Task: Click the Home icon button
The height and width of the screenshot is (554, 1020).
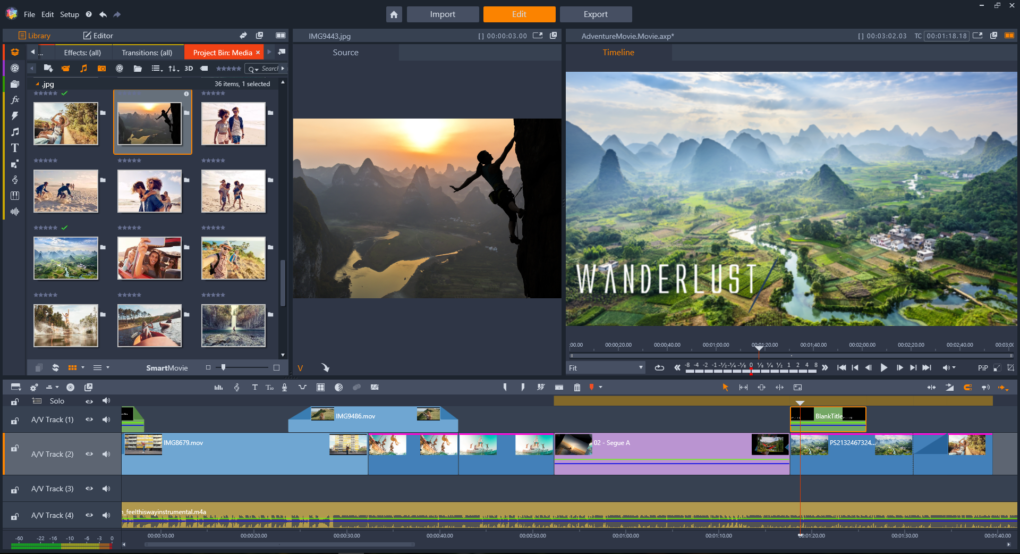Action: point(394,14)
